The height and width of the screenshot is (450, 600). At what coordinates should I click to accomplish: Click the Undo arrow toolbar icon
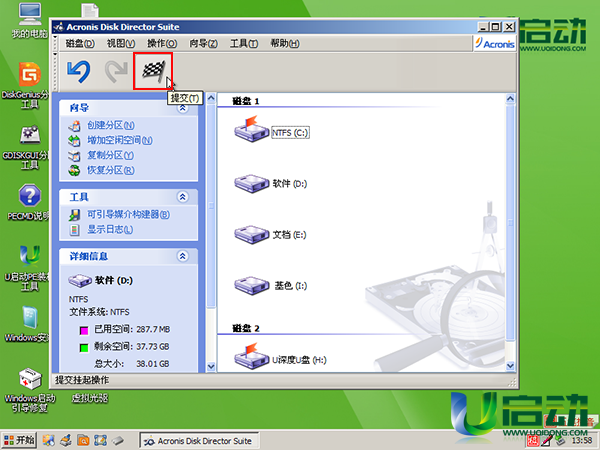[79, 72]
